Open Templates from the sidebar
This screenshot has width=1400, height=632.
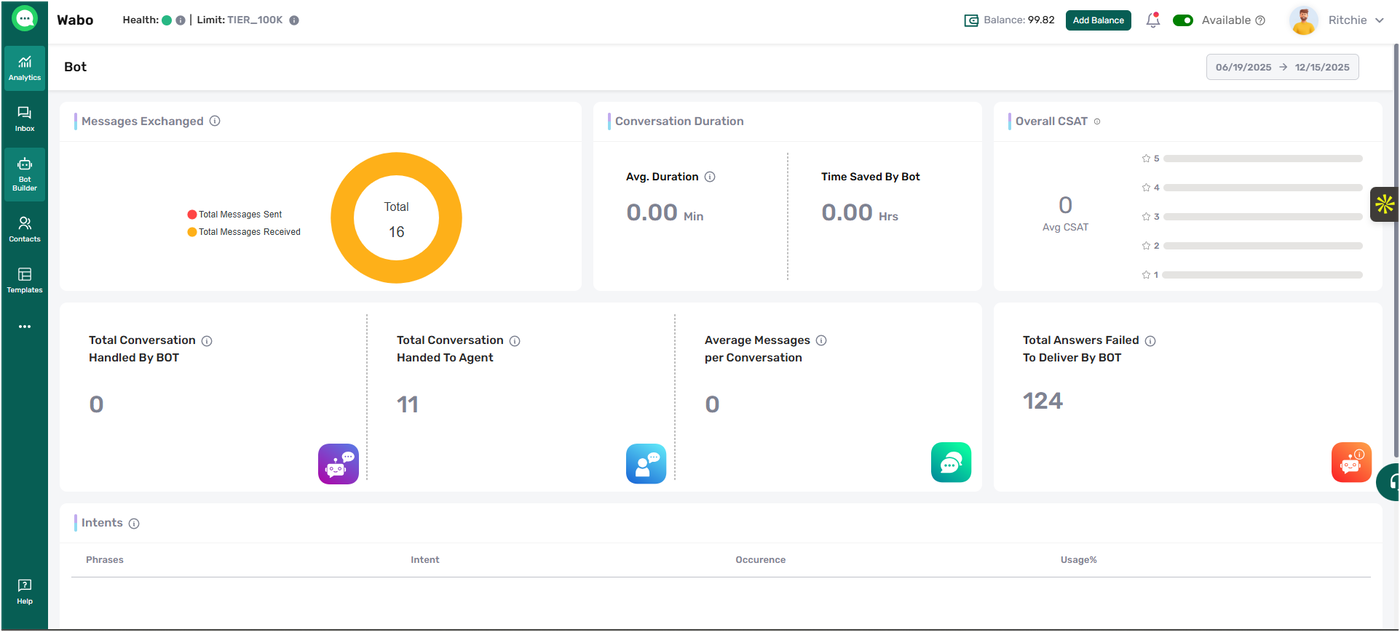coord(25,281)
